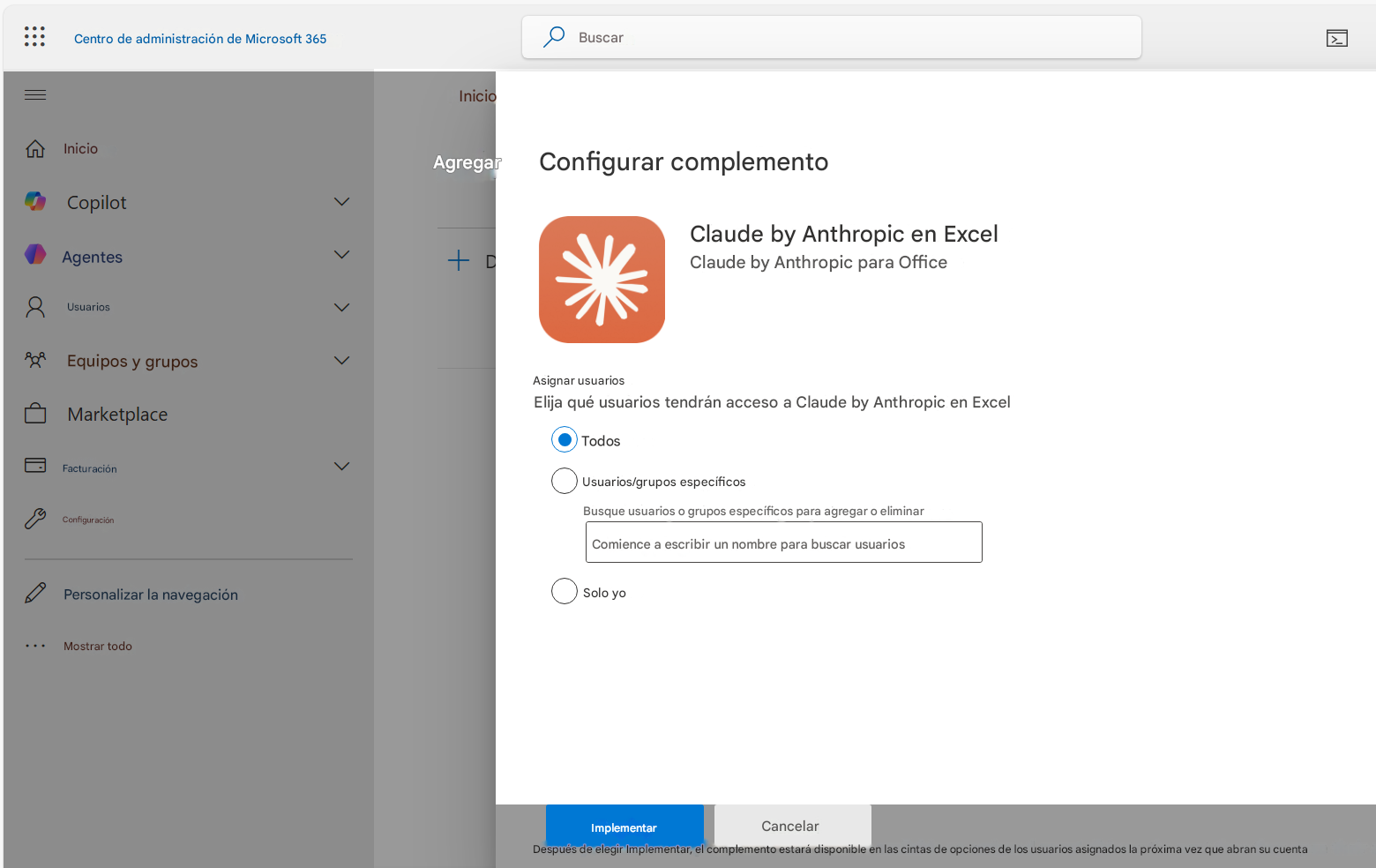Open the Cloud Shell terminal icon
The height and width of the screenshot is (868, 1376).
(x=1337, y=38)
